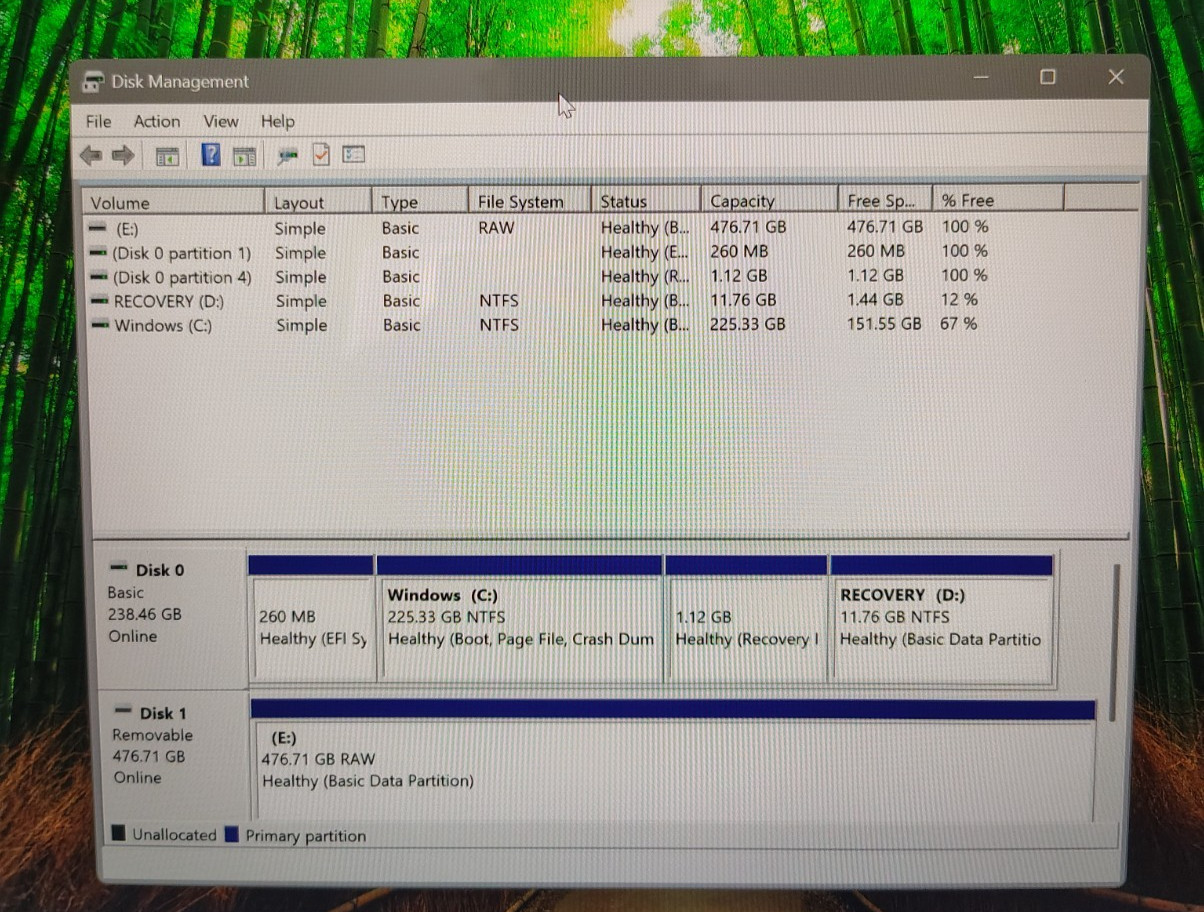Sort by the Status column header
This screenshot has height=912, width=1204.
click(x=646, y=200)
